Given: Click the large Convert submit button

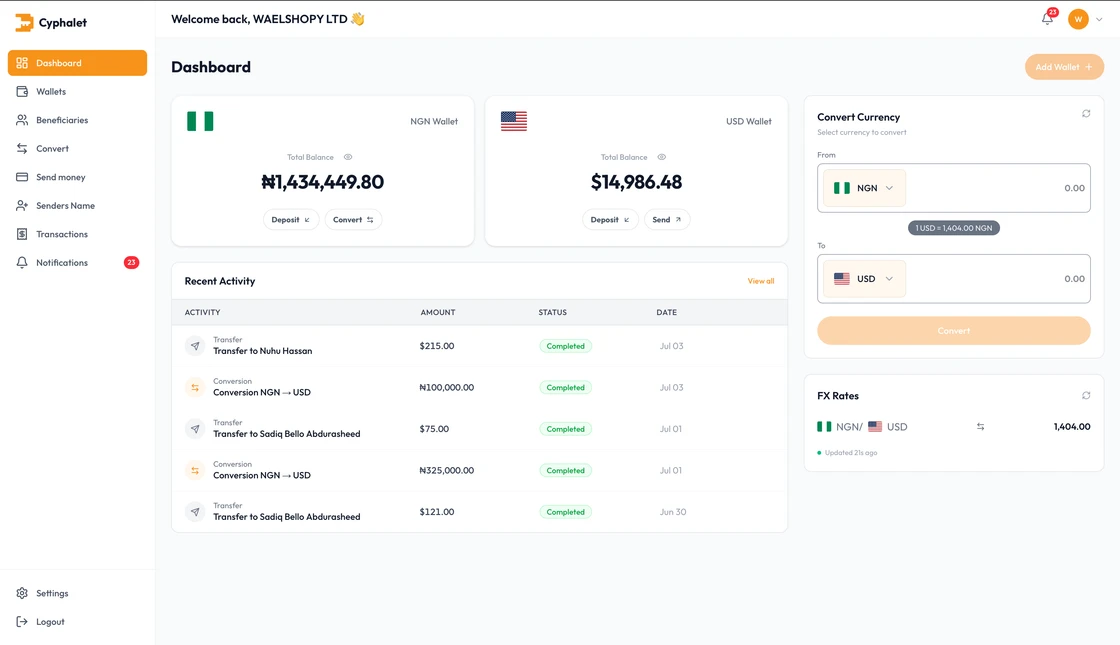Looking at the screenshot, I should coord(954,331).
